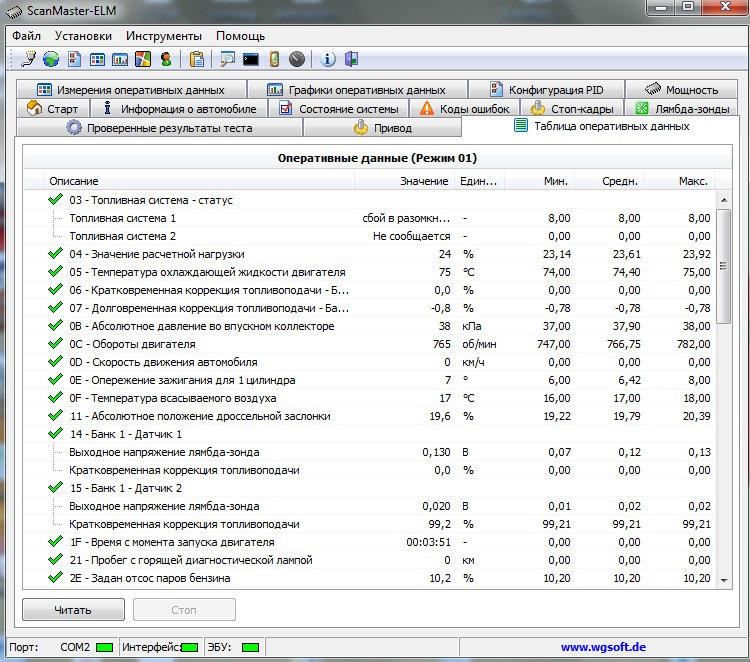Click the green globe toolbar icon
This screenshot has height=662, width=750.
coord(51,59)
